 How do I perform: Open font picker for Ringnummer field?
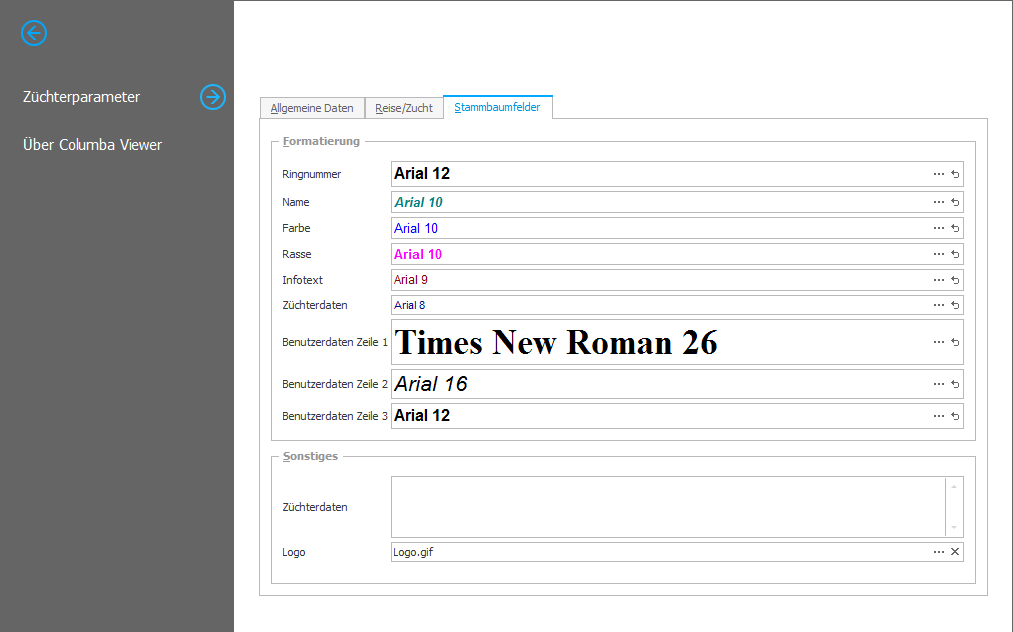click(938, 174)
